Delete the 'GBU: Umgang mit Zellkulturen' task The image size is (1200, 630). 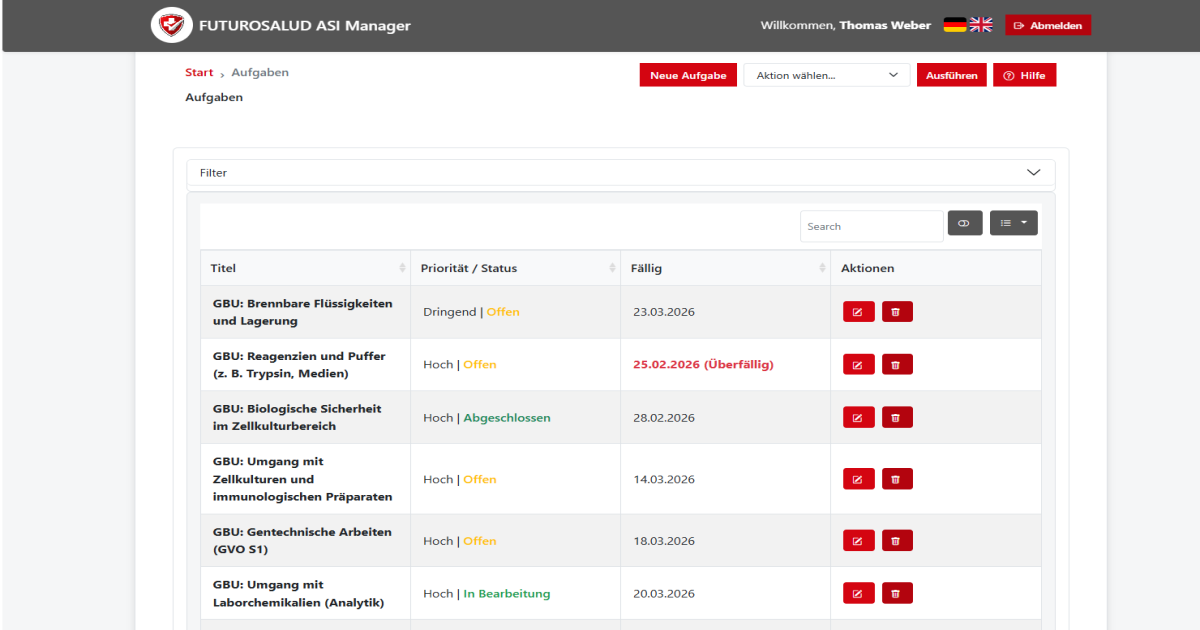point(897,478)
